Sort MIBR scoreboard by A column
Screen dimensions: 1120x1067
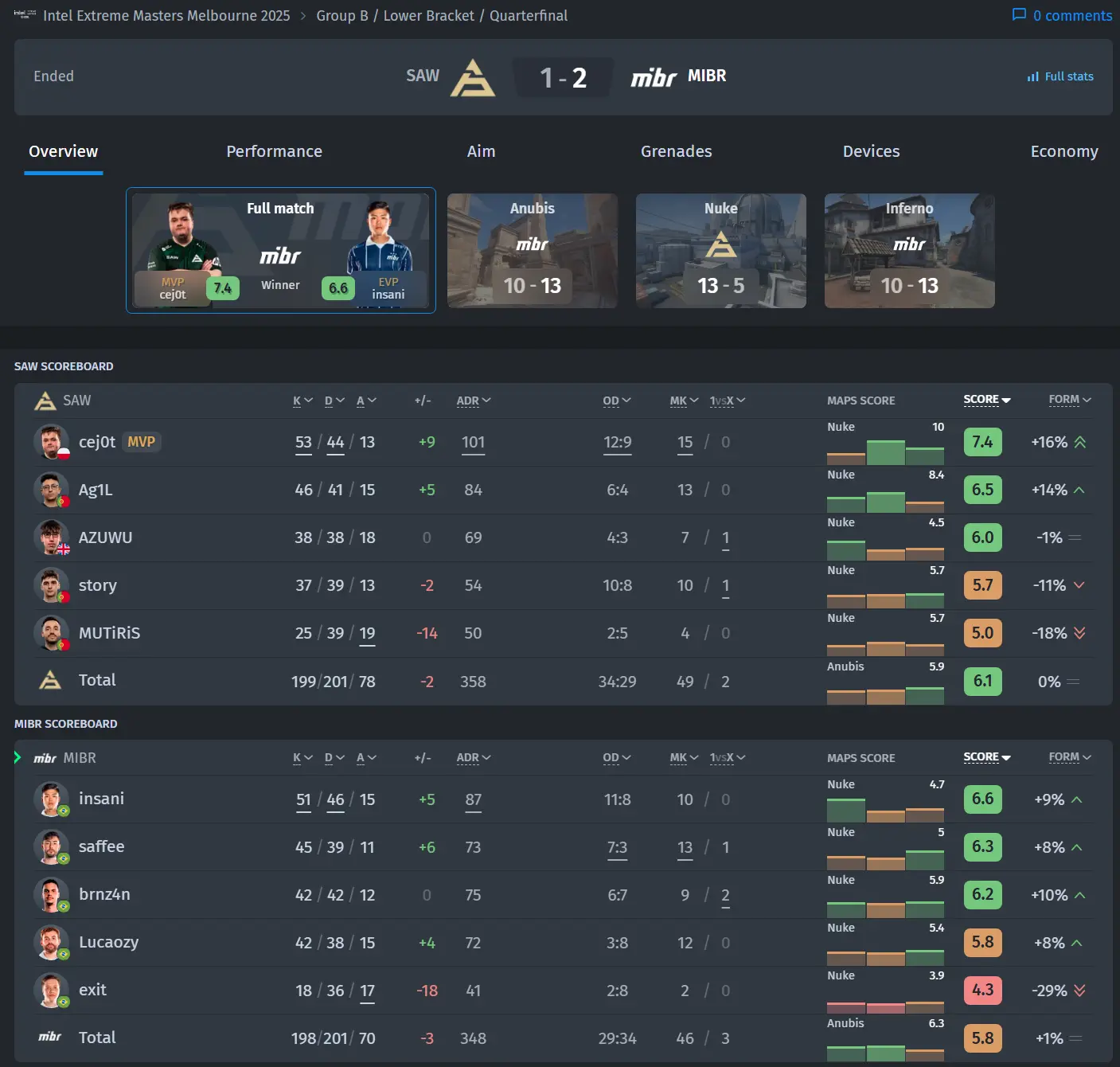click(x=366, y=758)
